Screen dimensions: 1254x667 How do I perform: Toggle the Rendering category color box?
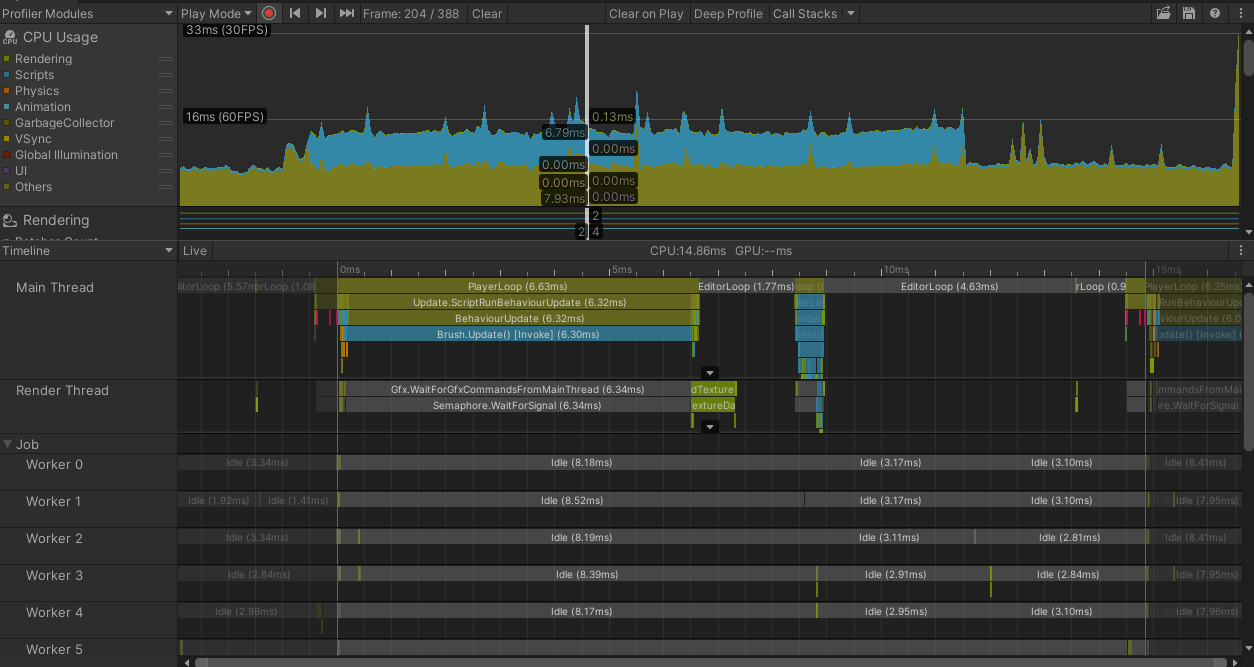tap(7, 59)
